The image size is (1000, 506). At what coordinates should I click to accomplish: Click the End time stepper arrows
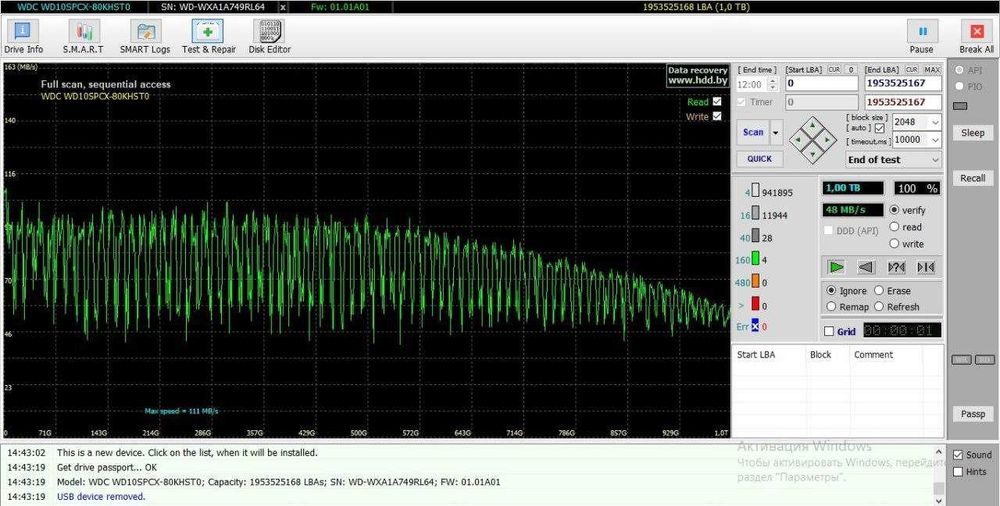(x=774, y=84)
